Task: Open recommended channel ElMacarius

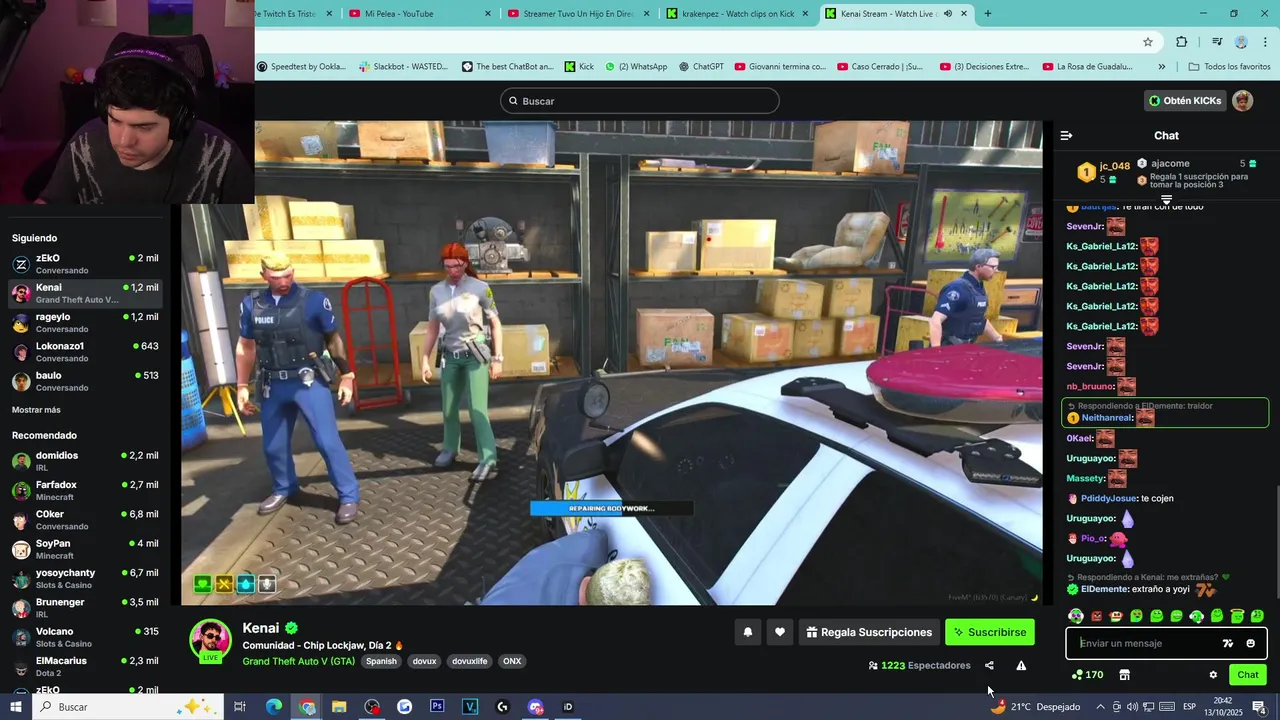Action: [x=85, y=666]
